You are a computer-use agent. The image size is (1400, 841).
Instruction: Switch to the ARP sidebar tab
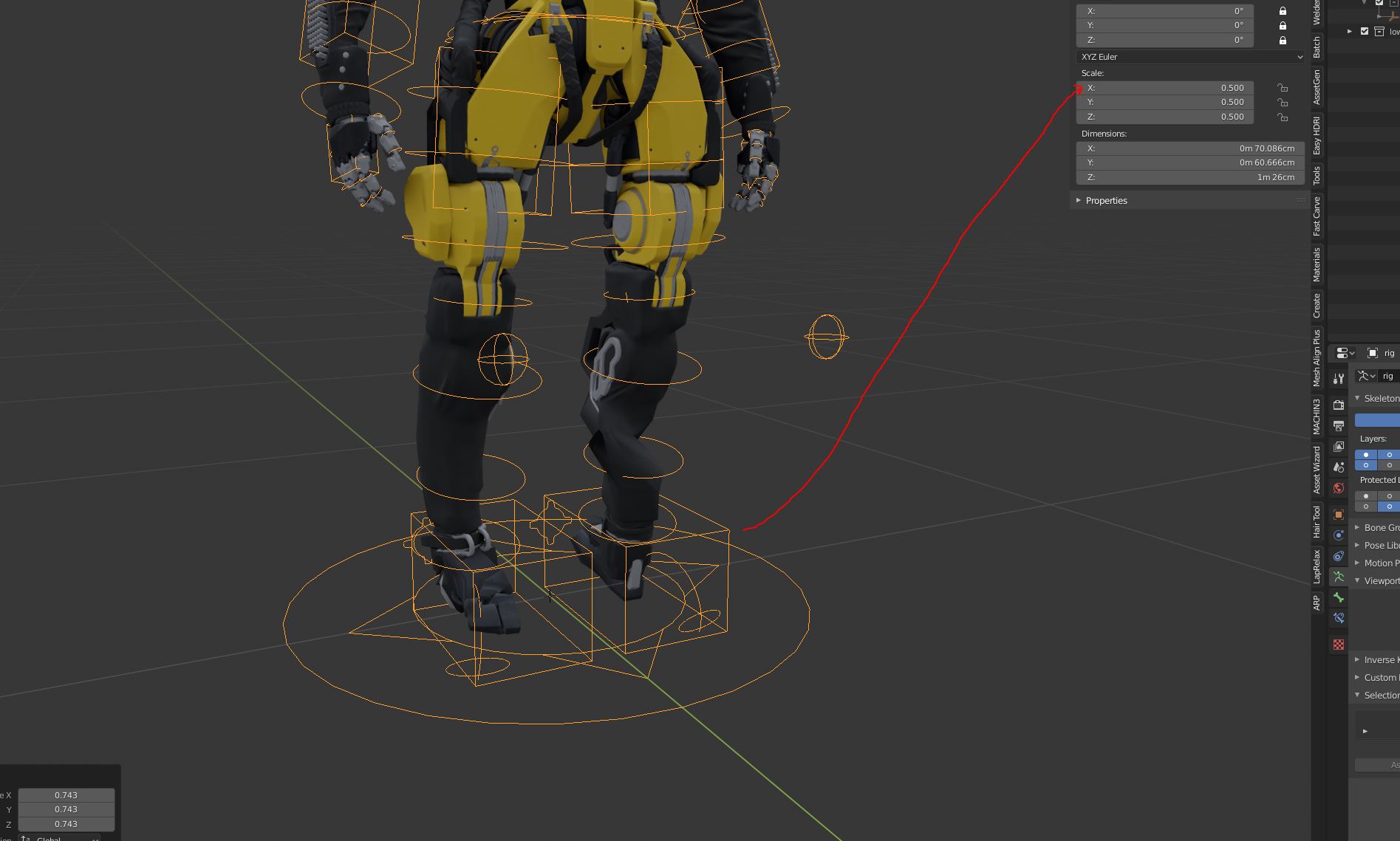pyautogui.click(x=1317, y=604)
